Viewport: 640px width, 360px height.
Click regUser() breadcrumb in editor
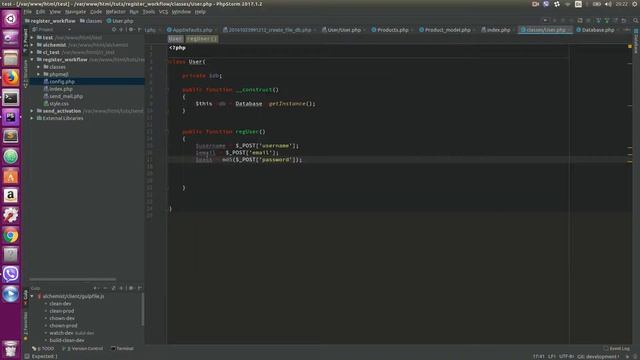coord(202,39)
